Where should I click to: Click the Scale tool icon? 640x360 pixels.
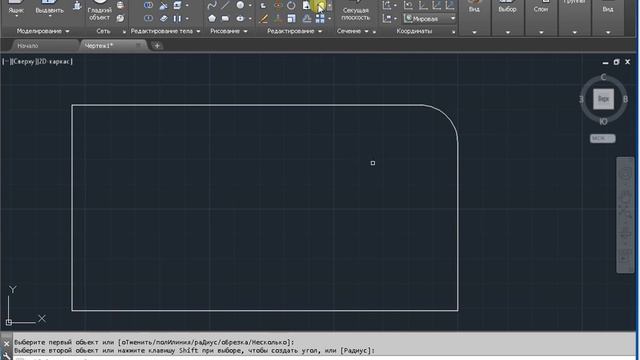291,18
